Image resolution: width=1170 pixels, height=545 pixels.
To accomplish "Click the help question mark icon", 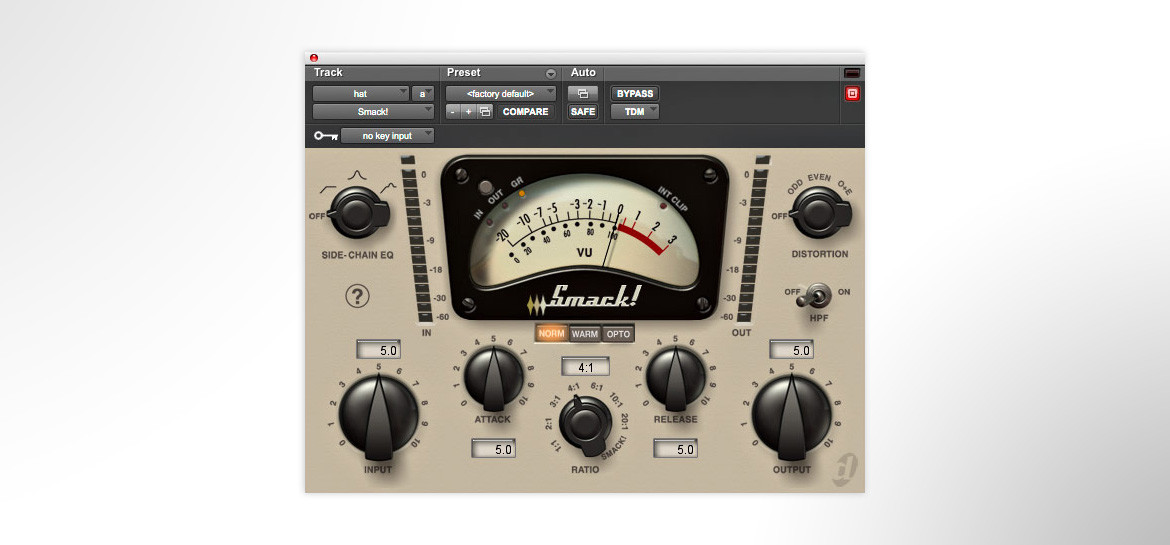I will (357, 296).
